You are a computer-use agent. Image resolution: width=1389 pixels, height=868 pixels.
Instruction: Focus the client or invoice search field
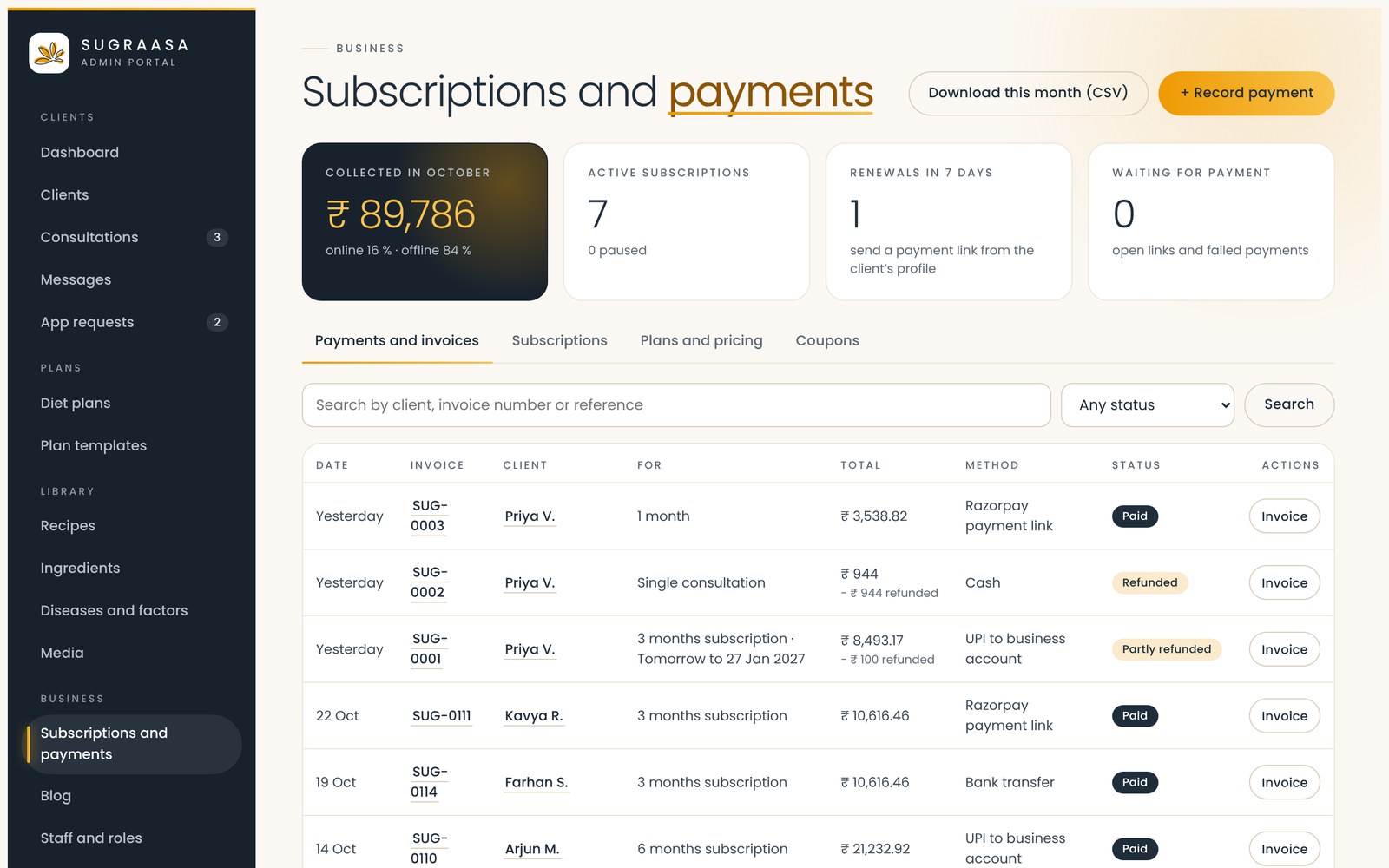coord(676,405)
